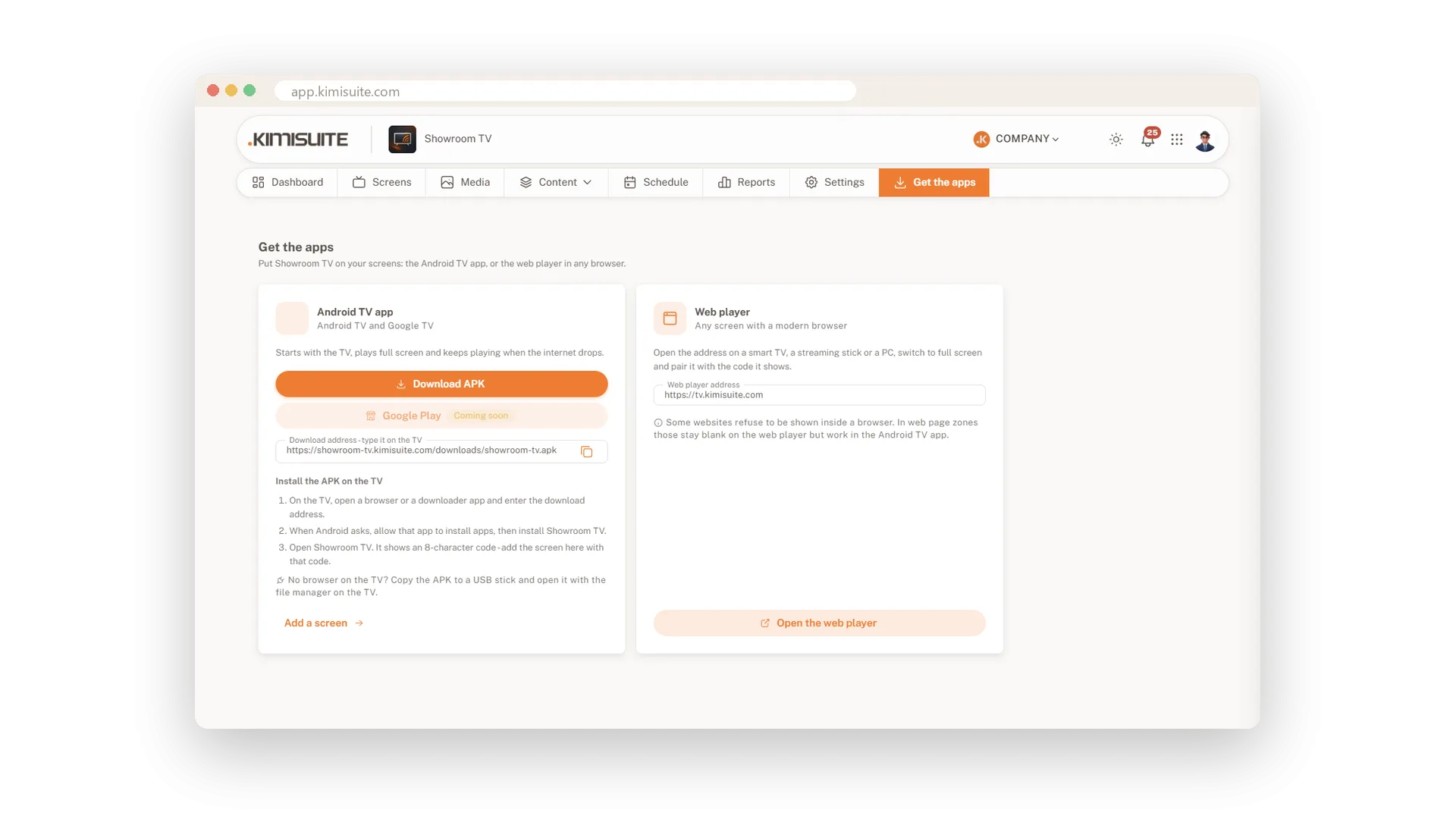Expand the Content menu
1456x819 pixels.
(x=556, y=182)
